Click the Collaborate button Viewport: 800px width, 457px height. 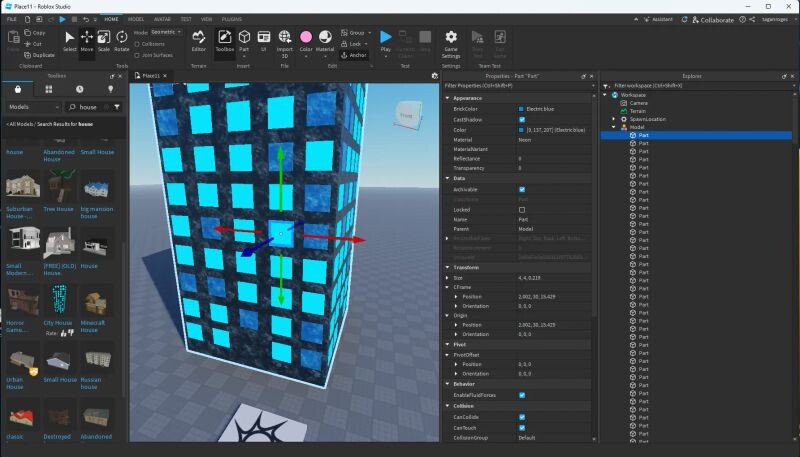point(711,19)
